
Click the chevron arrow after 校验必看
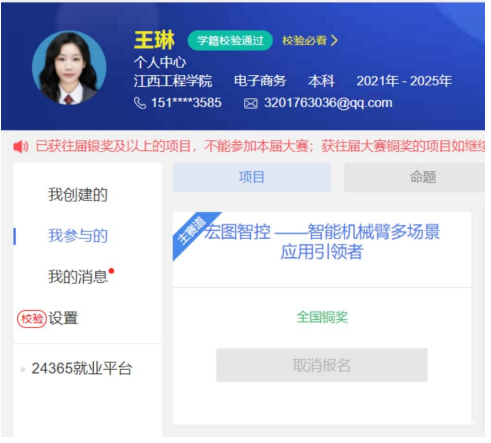click(x=334, y=41)
